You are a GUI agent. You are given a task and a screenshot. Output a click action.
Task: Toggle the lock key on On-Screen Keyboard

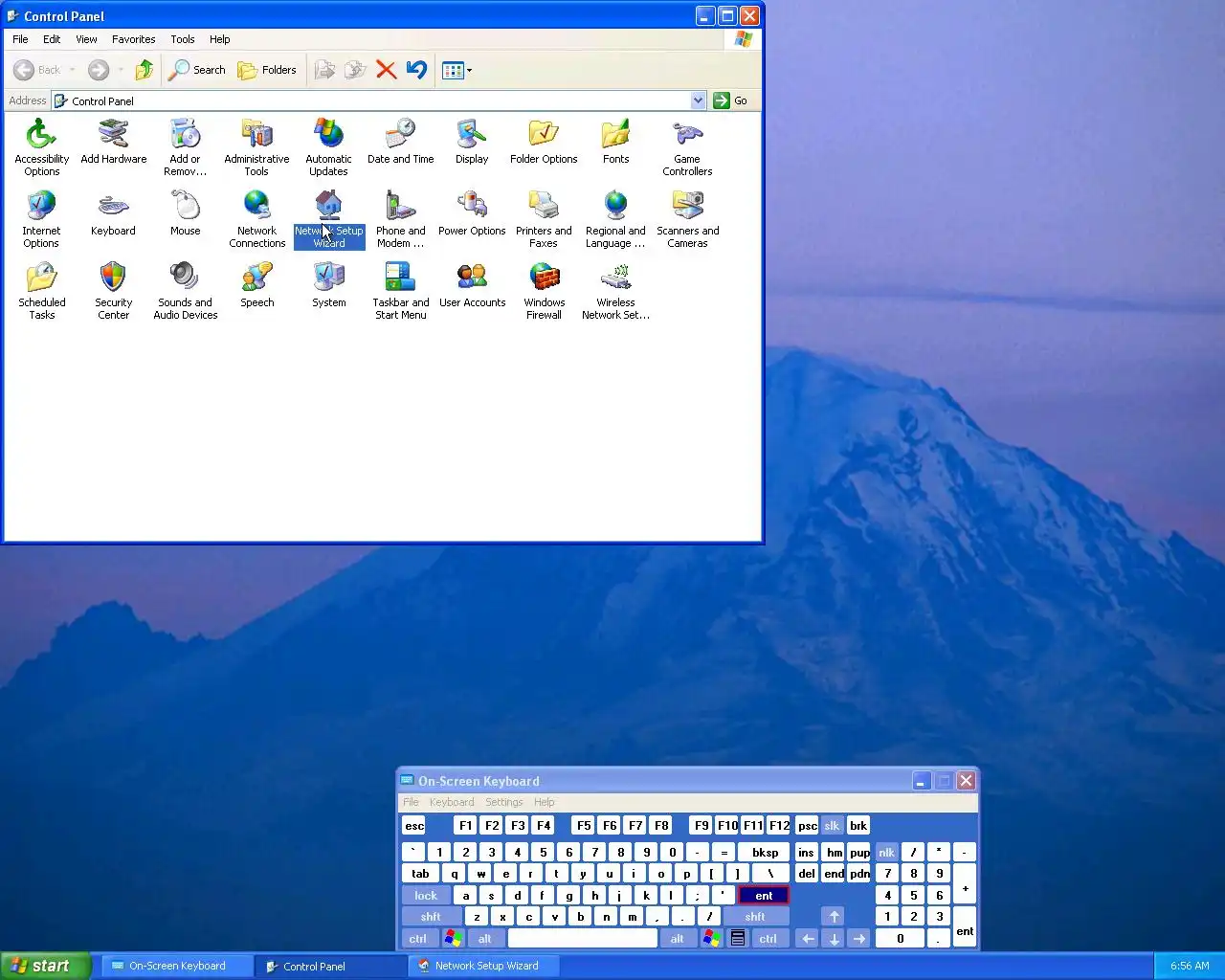tap(426, 896)
